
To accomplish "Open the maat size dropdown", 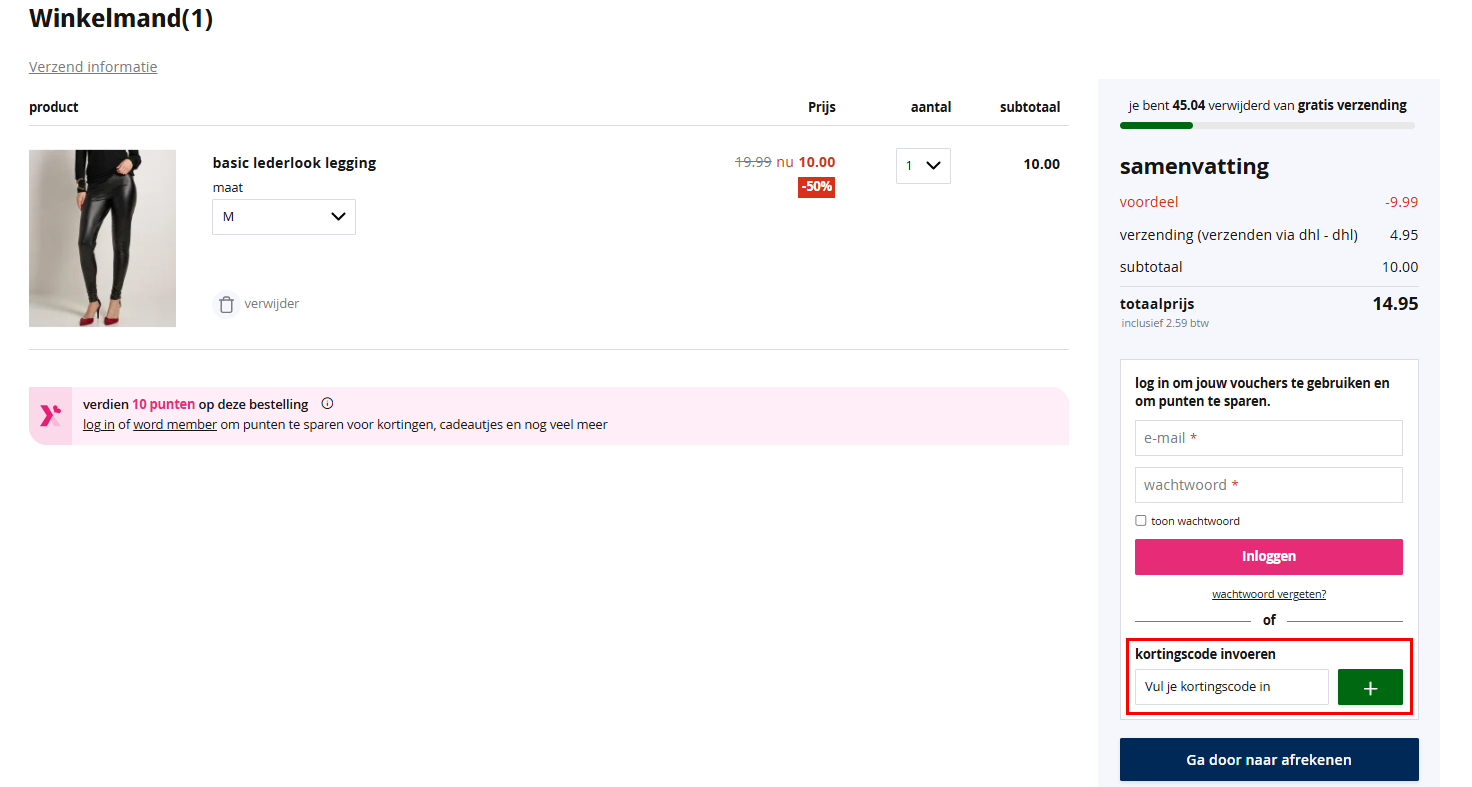I will (x=283, y=217).
